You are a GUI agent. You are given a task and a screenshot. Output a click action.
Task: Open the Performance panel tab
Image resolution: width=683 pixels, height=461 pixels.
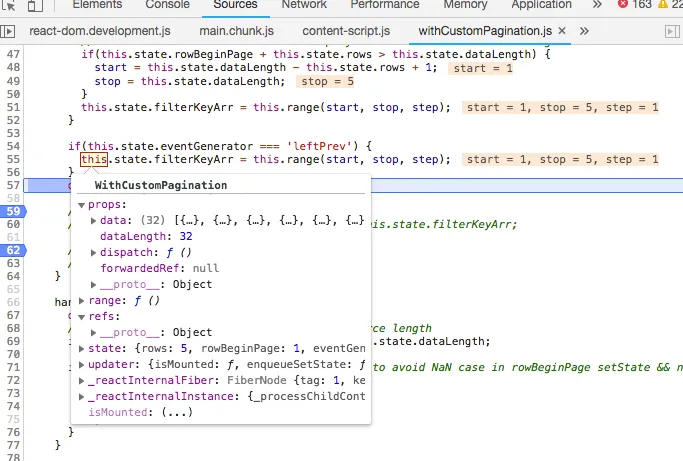coord(385,4)
